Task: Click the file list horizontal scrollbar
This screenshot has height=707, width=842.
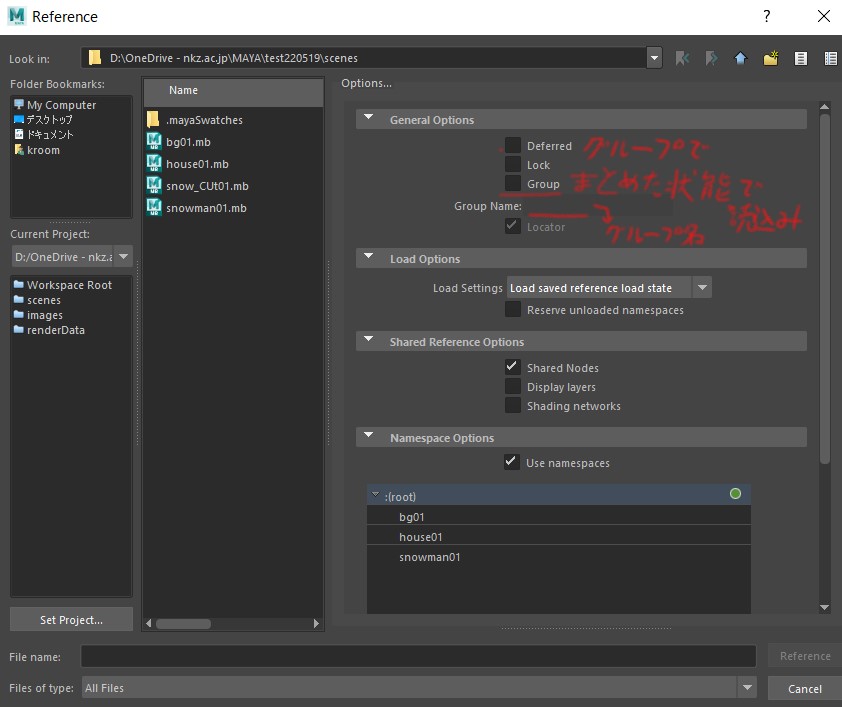Action: pyautogui.click(x=184, y=623)
